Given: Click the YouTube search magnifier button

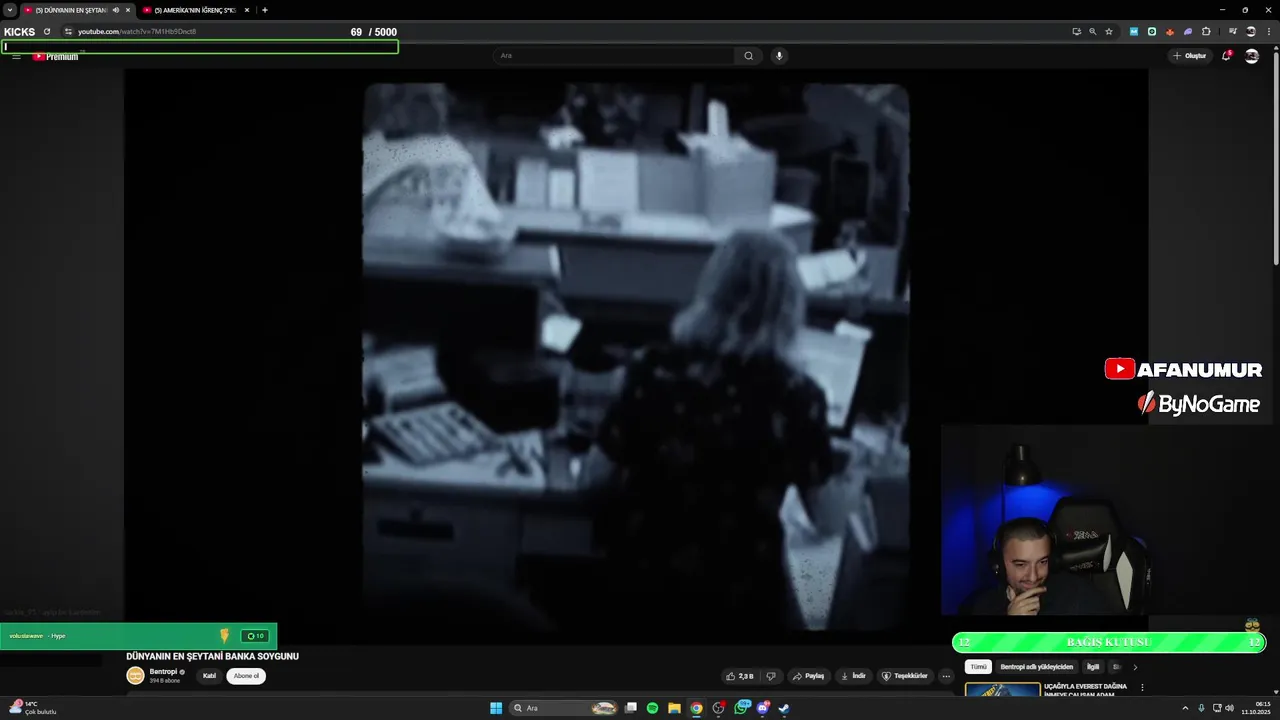Looking at the screenshot, I should pyautogui.click(x=748, y=56).
